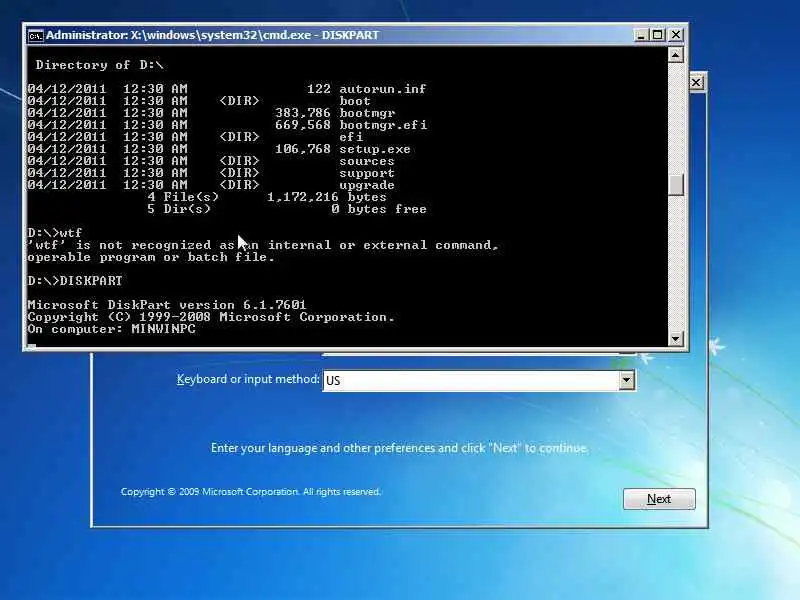Close the Administrator cmd.exe window
Viewport: 800px width, 600px height.
pyautogui.click(x=676, y=35)
